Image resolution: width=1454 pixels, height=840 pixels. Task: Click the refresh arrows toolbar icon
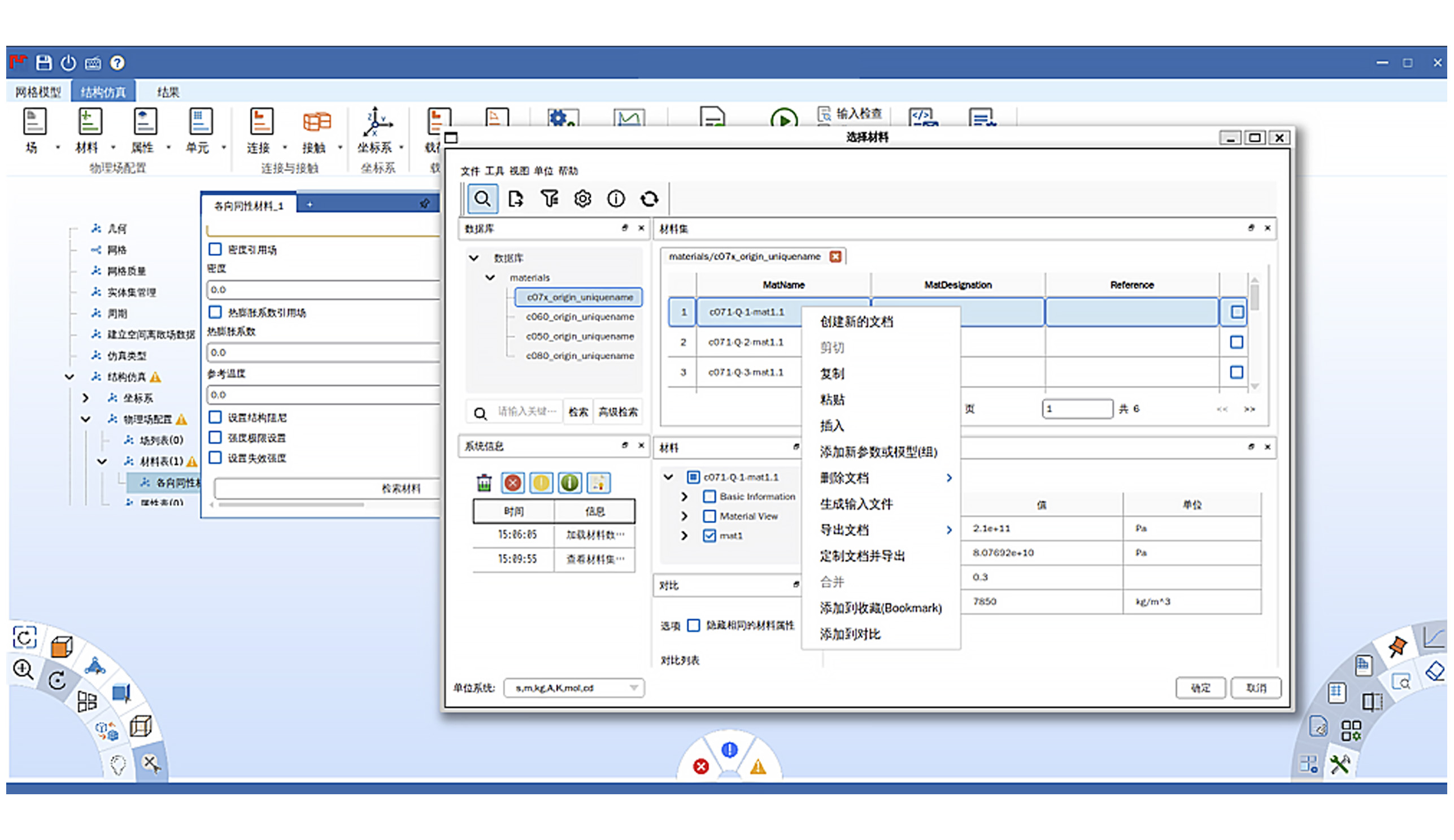(649, 199)
